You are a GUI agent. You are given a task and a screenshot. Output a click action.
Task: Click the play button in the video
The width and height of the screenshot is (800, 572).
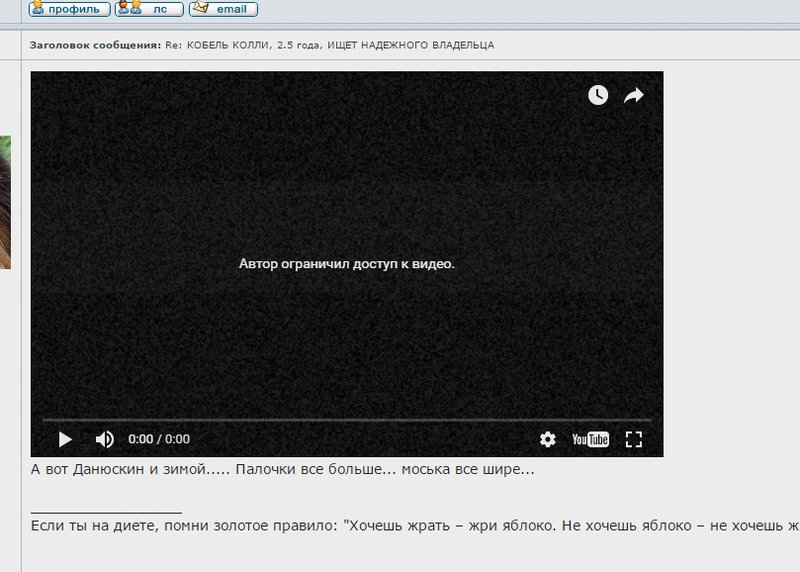coord(65,439)
